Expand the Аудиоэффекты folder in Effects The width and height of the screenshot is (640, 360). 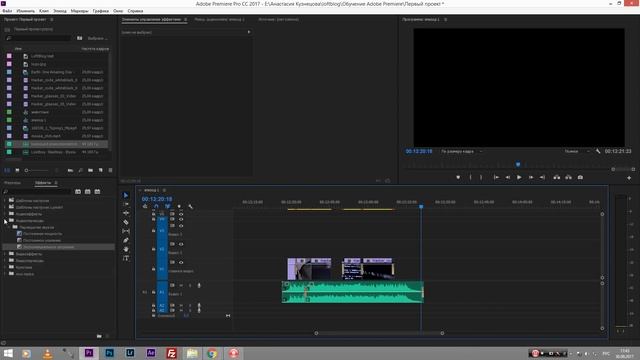(x=5, y=214)
